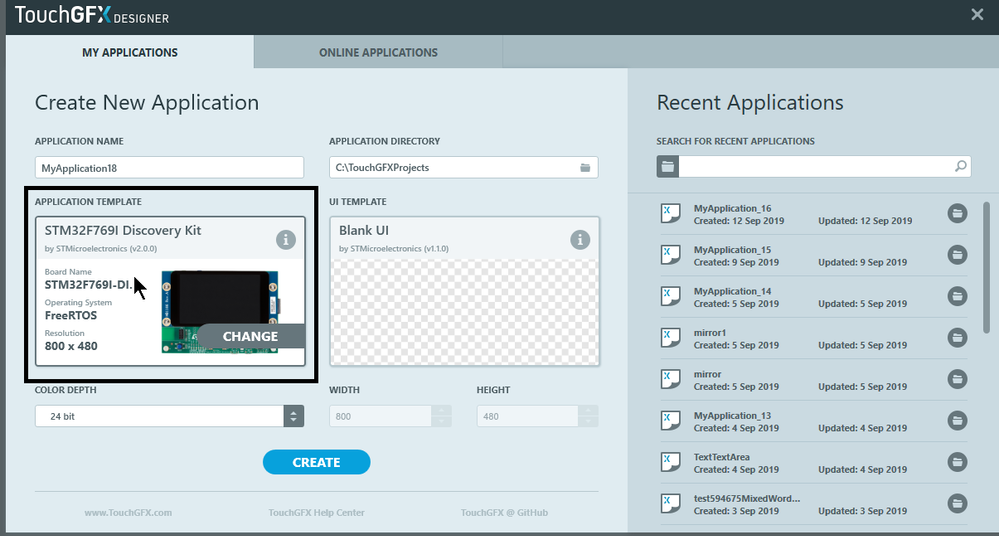Image resolution: width=999 pixels, height=536 pixels.
Task: Click CHANGE on application template
Action: pos(250,337)
